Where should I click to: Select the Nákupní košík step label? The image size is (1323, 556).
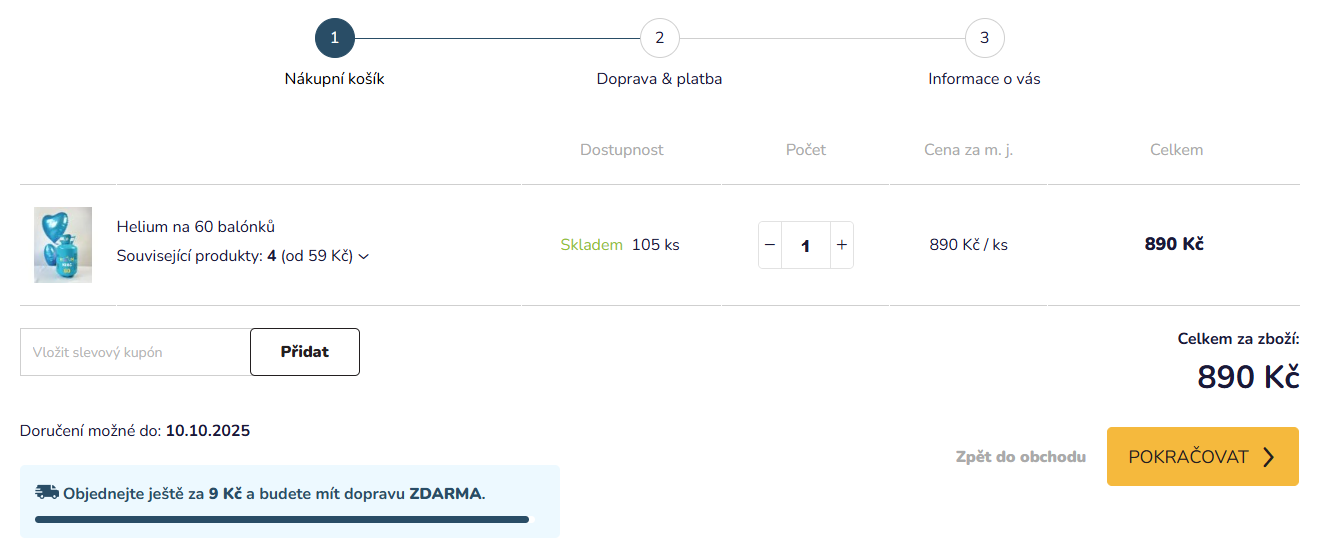335,79
